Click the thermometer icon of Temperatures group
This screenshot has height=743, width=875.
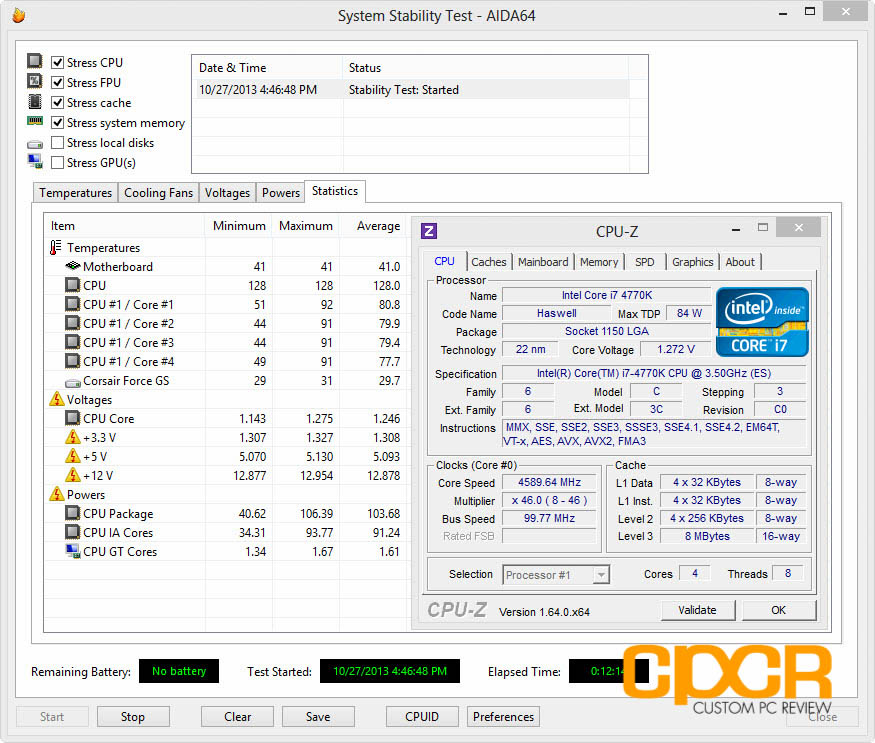click(55, 247)
